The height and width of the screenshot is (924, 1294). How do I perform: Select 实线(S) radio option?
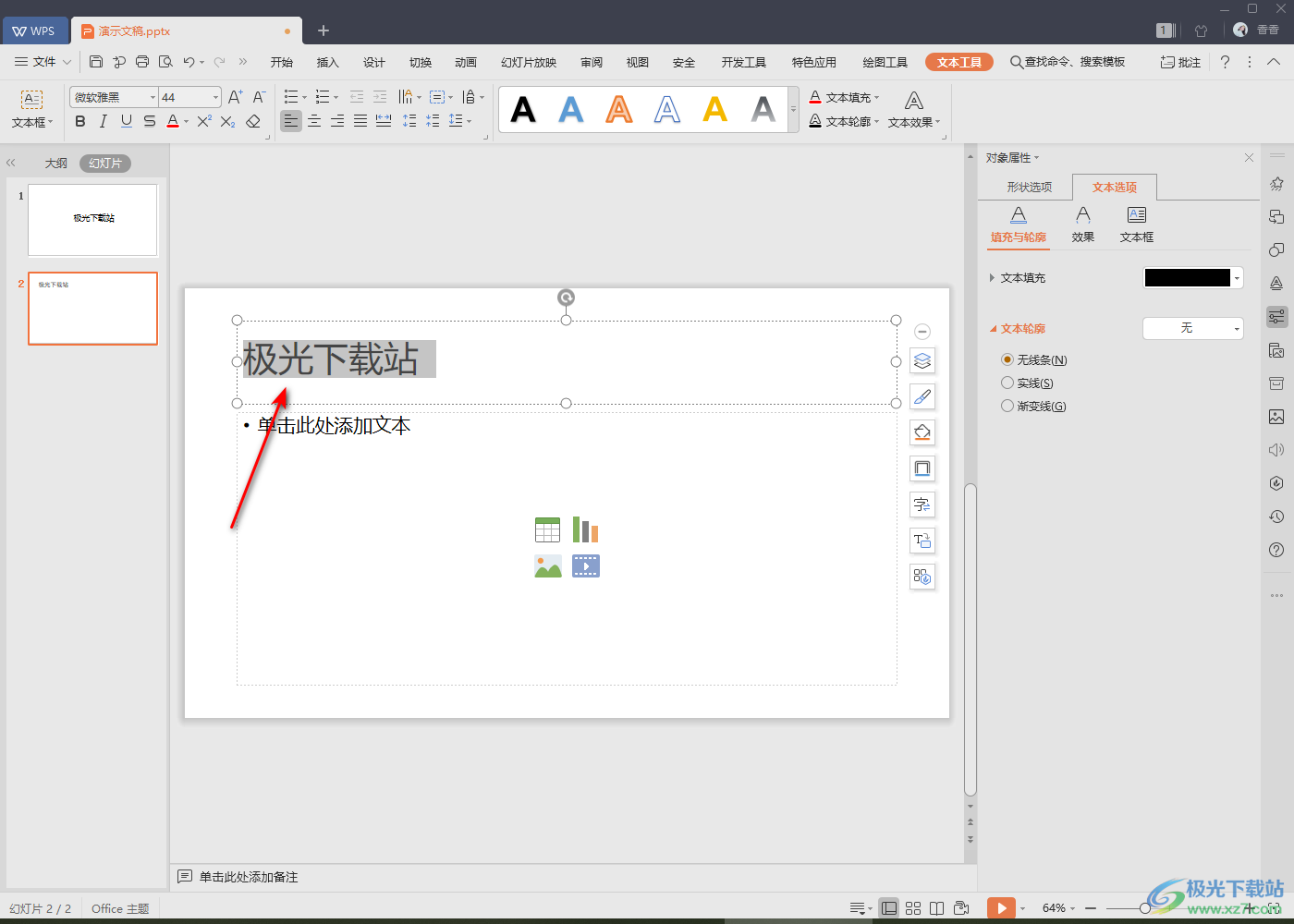pyautogui.click(x=1007, y=383)
